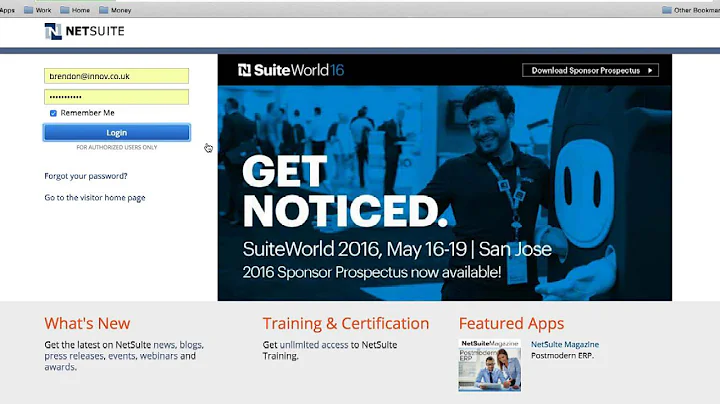Click the NetSuite logo

(x=84, y=31)
